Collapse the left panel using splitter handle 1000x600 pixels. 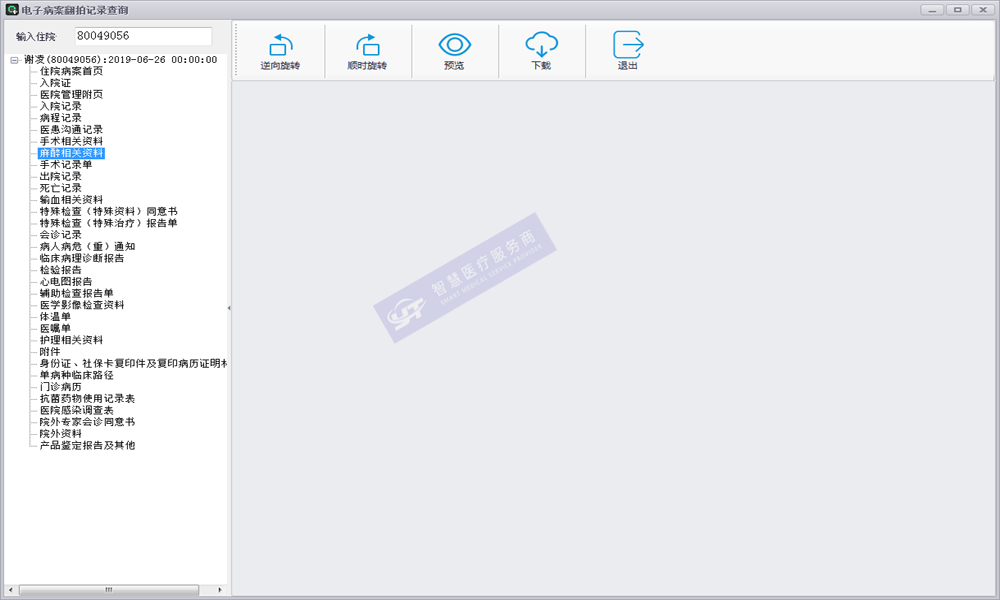(x=229, y=308)
